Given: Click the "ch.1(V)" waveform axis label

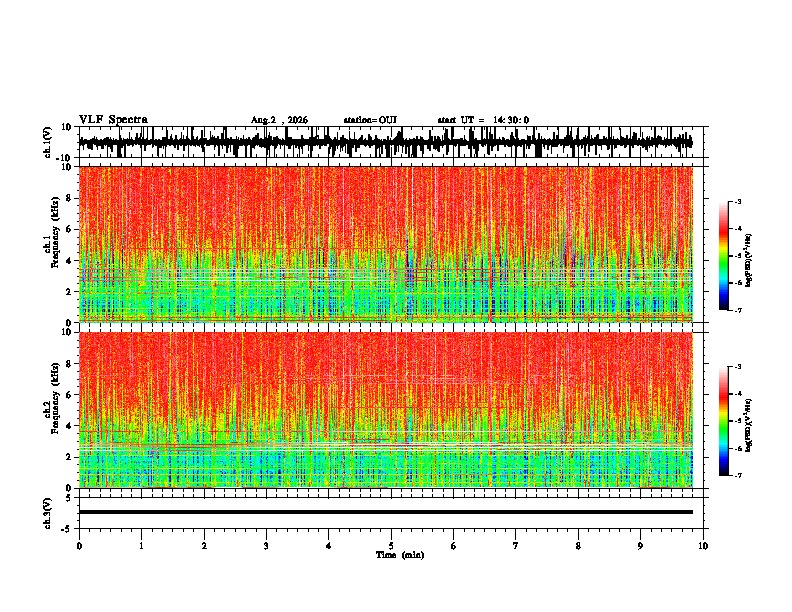Looking at the screenshot, I should click(48, 142).
